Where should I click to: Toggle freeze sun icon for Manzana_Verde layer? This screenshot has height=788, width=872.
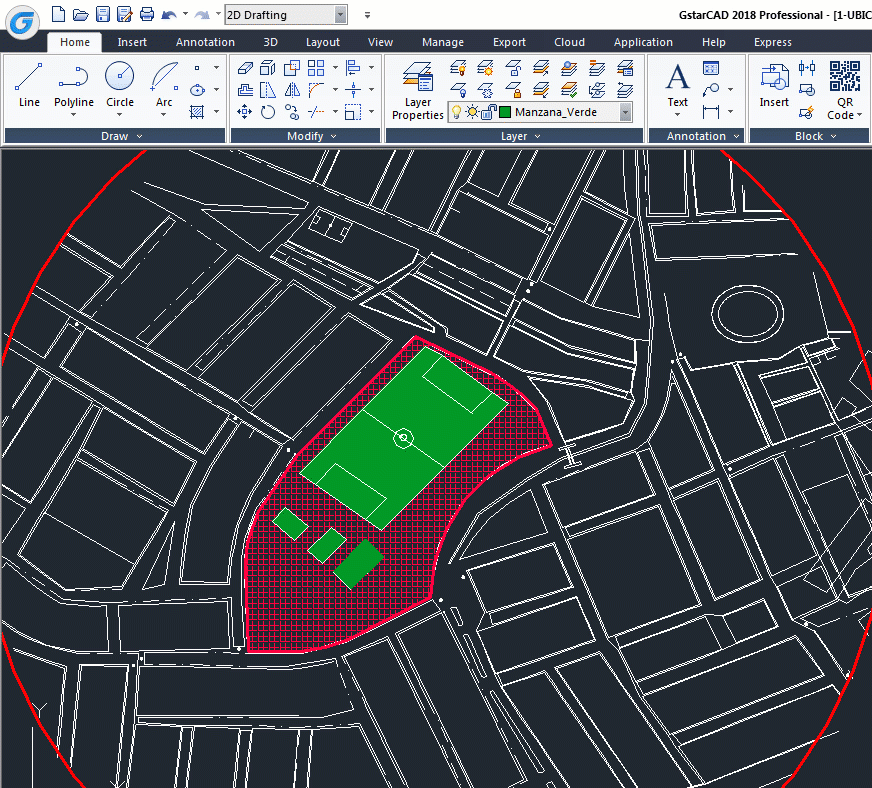coord(472,112)
